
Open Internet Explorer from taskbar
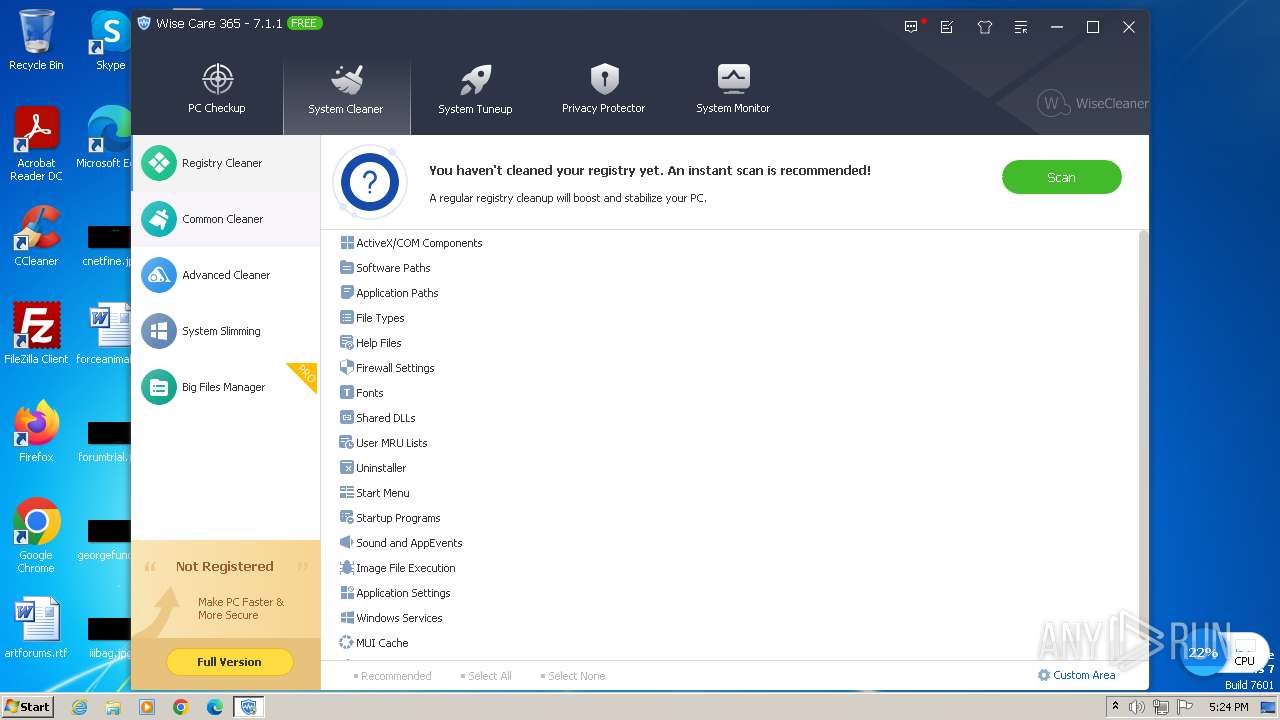click(79, 707)
